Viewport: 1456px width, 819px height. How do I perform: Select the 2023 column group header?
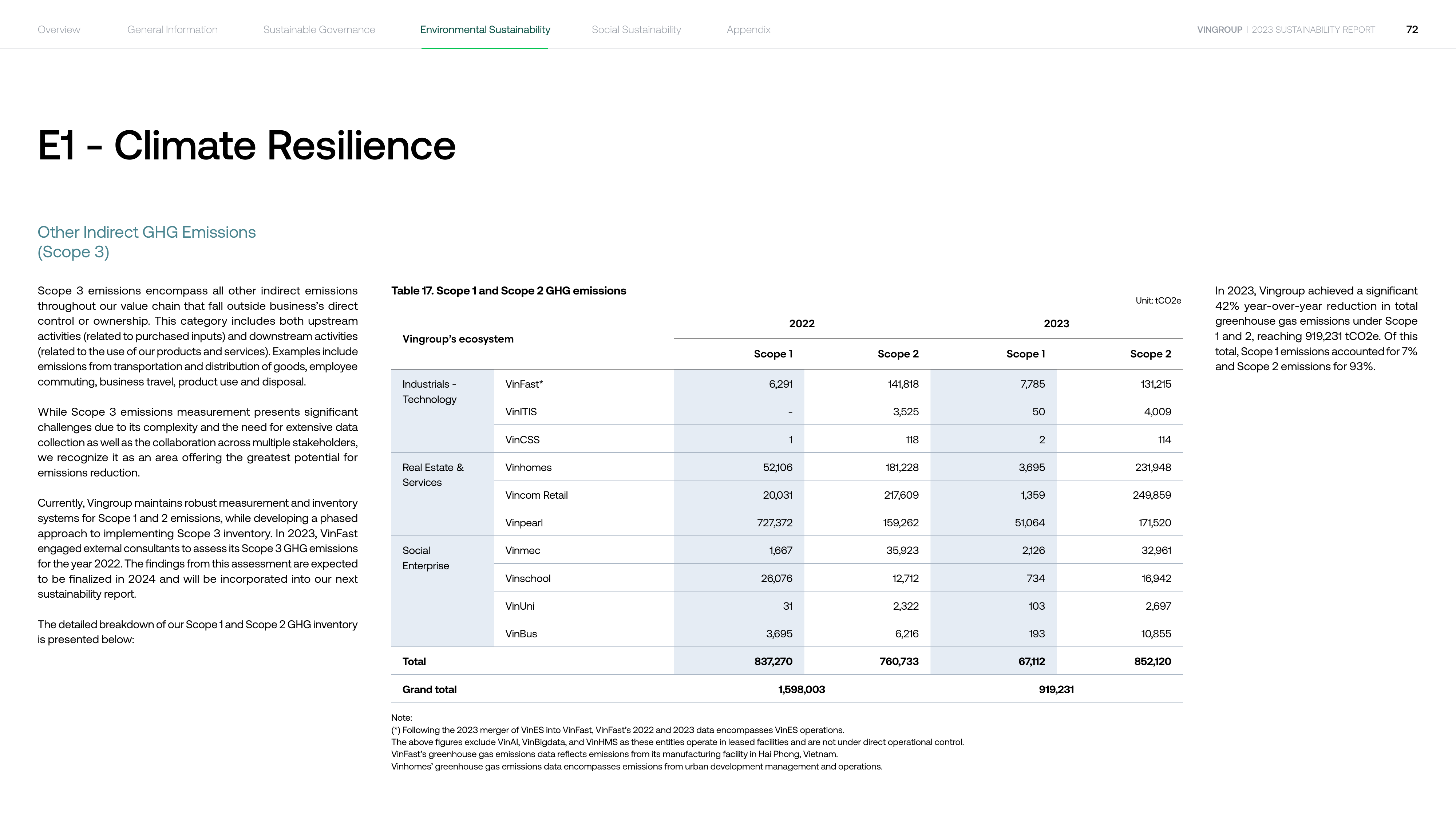(1056, 324)
